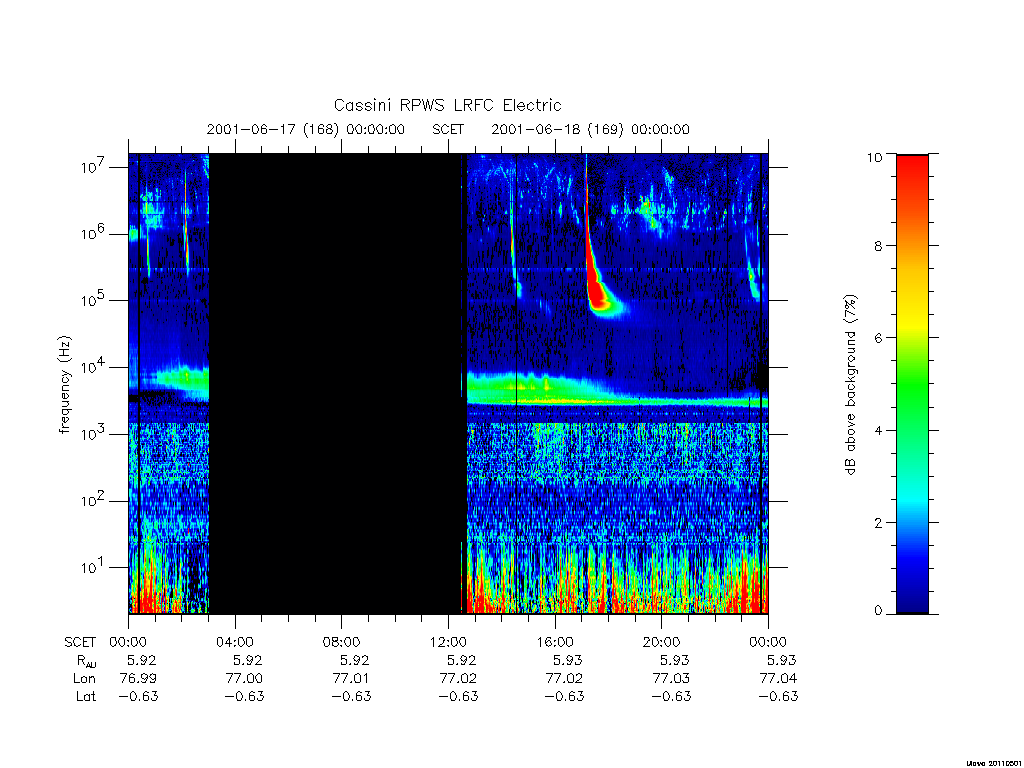Click the longitude value "77.03"
The image size is (1024, 768).
pos(671,679)
